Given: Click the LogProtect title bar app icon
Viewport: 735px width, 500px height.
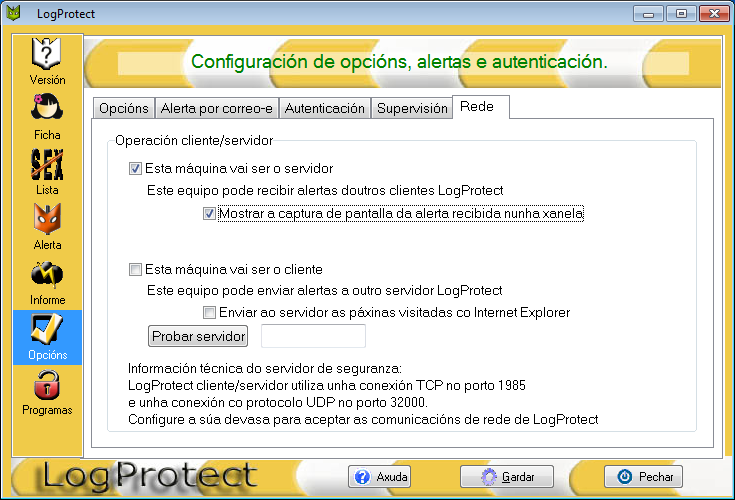Looking at the screenshot, I should click(x=13, y=13).
